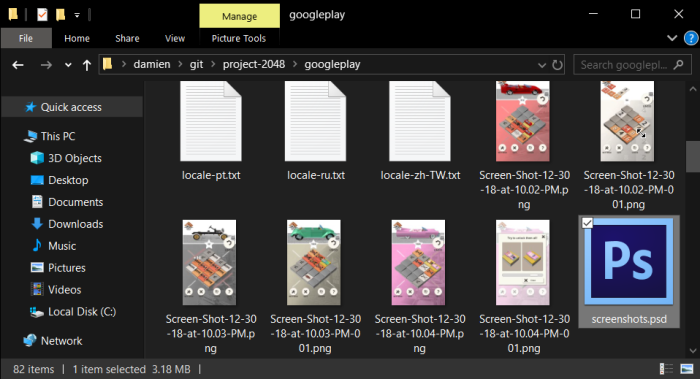Screen dimensions: 700x379
Task: Switch to the Share ribbon tab
Action: [127, 38]
